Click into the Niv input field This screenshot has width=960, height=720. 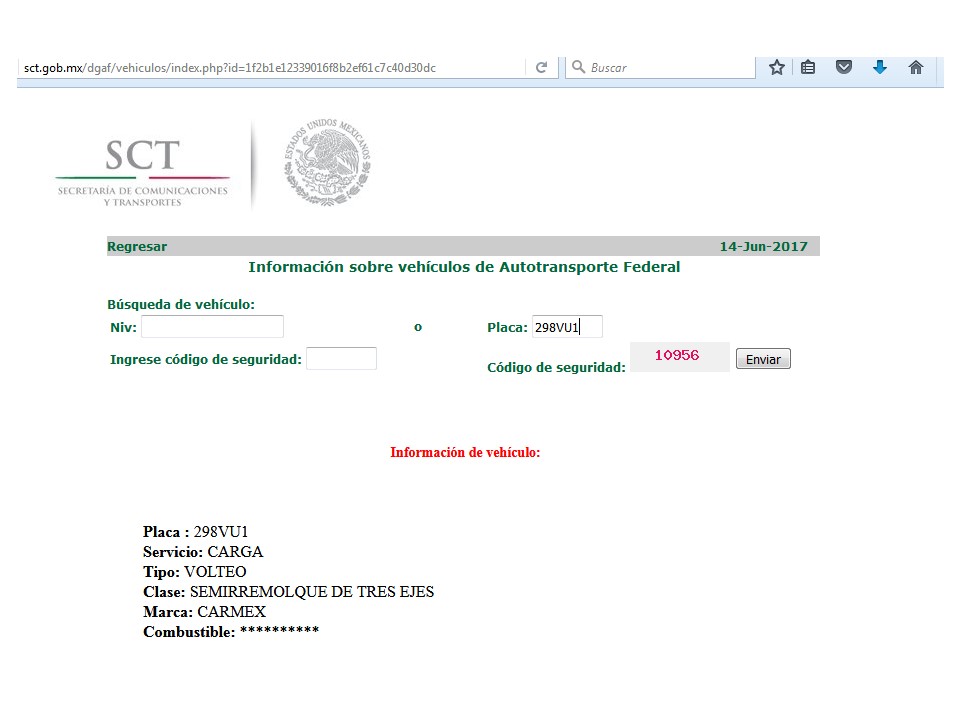(x=212, y=327)
